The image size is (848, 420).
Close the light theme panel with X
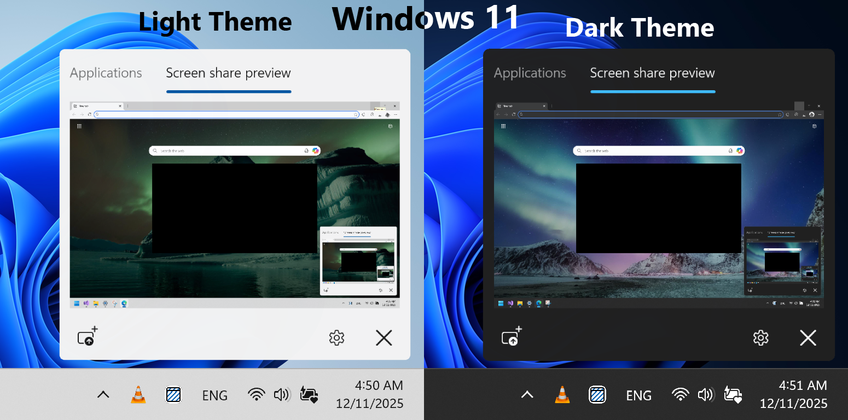[383, 338]
